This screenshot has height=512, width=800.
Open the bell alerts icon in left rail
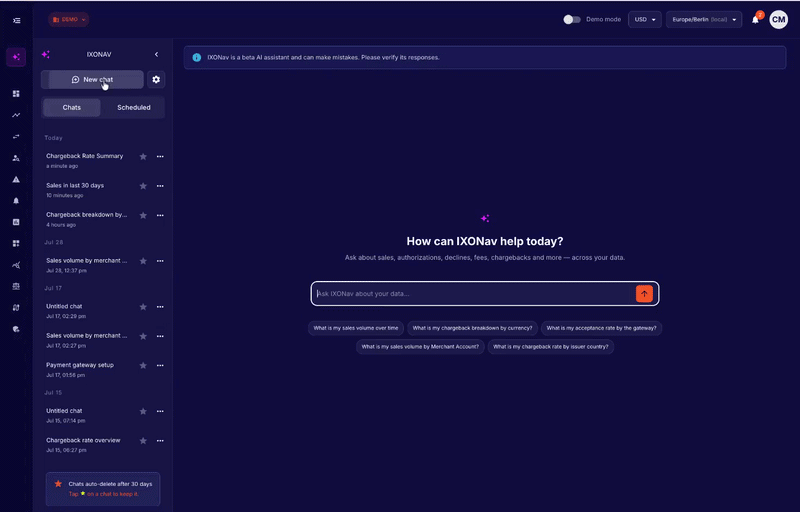point(16,201)
